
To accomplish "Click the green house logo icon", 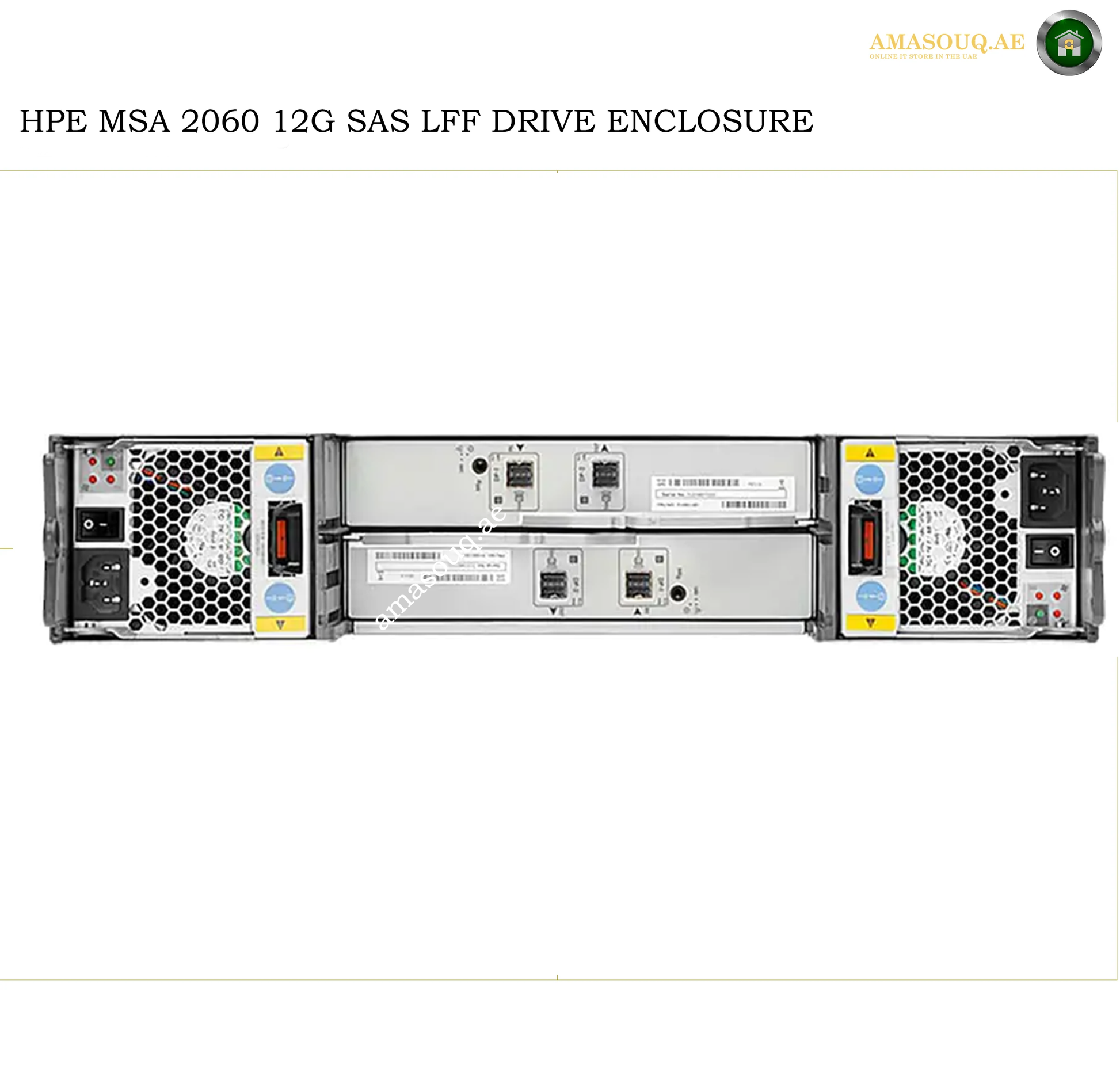I will 1069,43.
